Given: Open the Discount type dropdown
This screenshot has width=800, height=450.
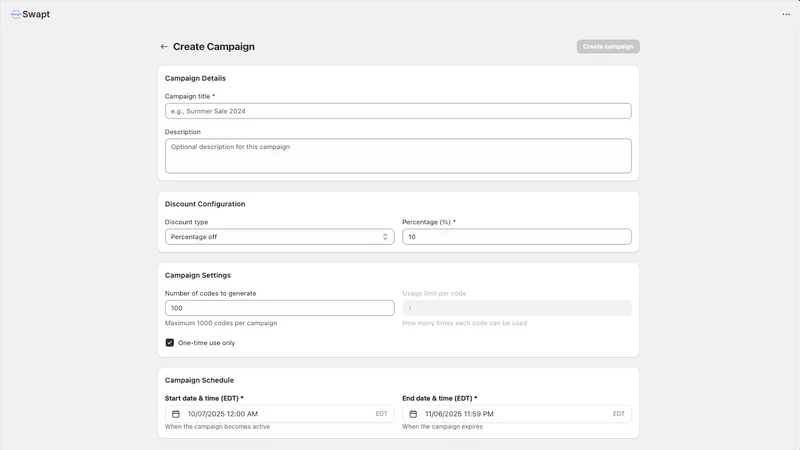Looking at the screenshot, I should click(x=280, y=237).
